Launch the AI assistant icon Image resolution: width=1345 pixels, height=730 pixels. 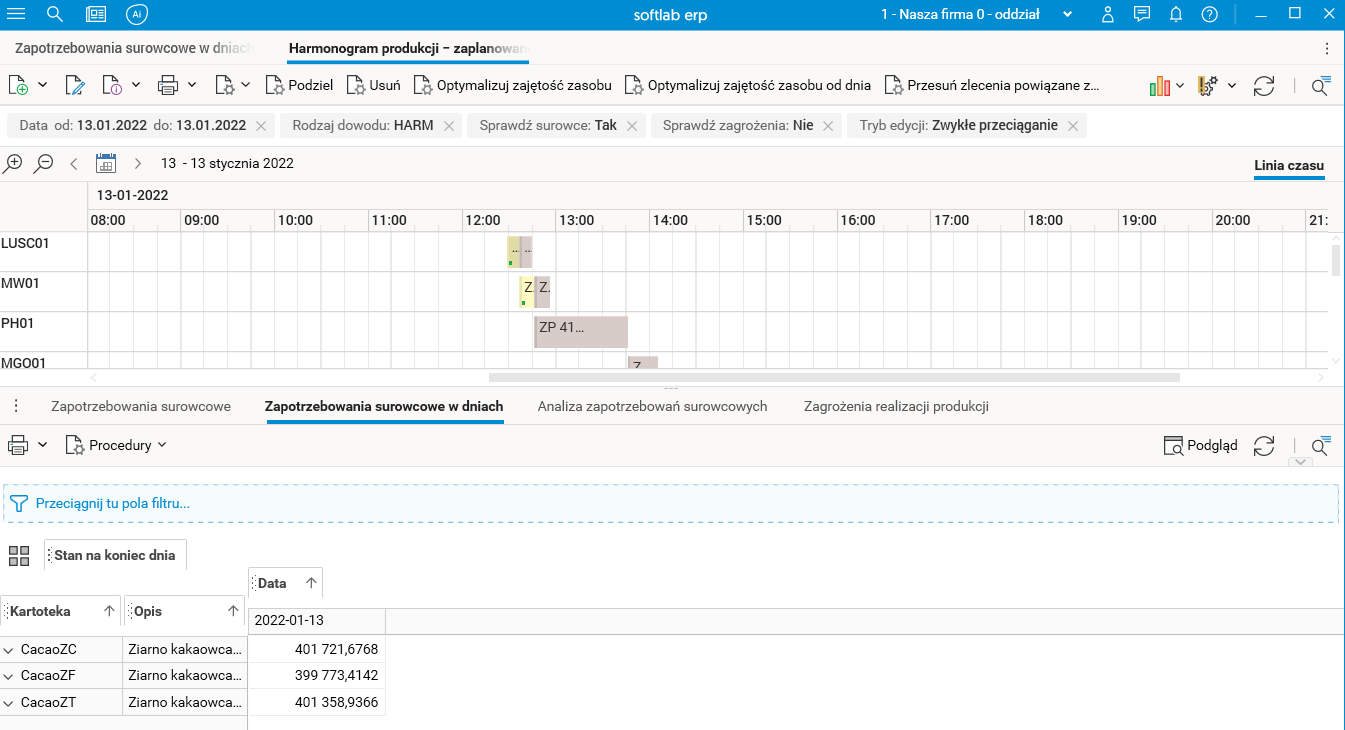137,14
